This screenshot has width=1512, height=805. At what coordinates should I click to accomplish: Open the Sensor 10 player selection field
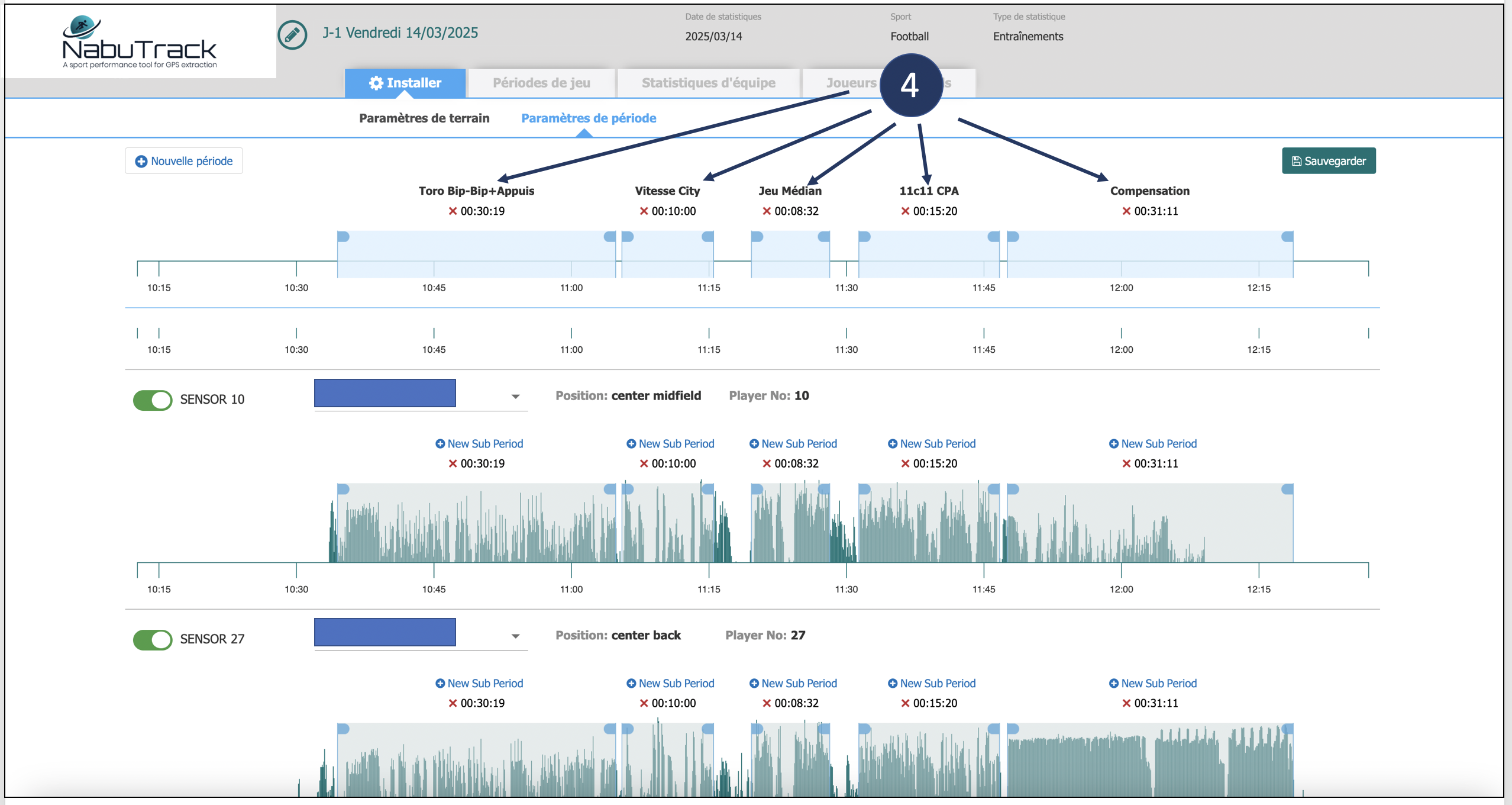[385, 394]
